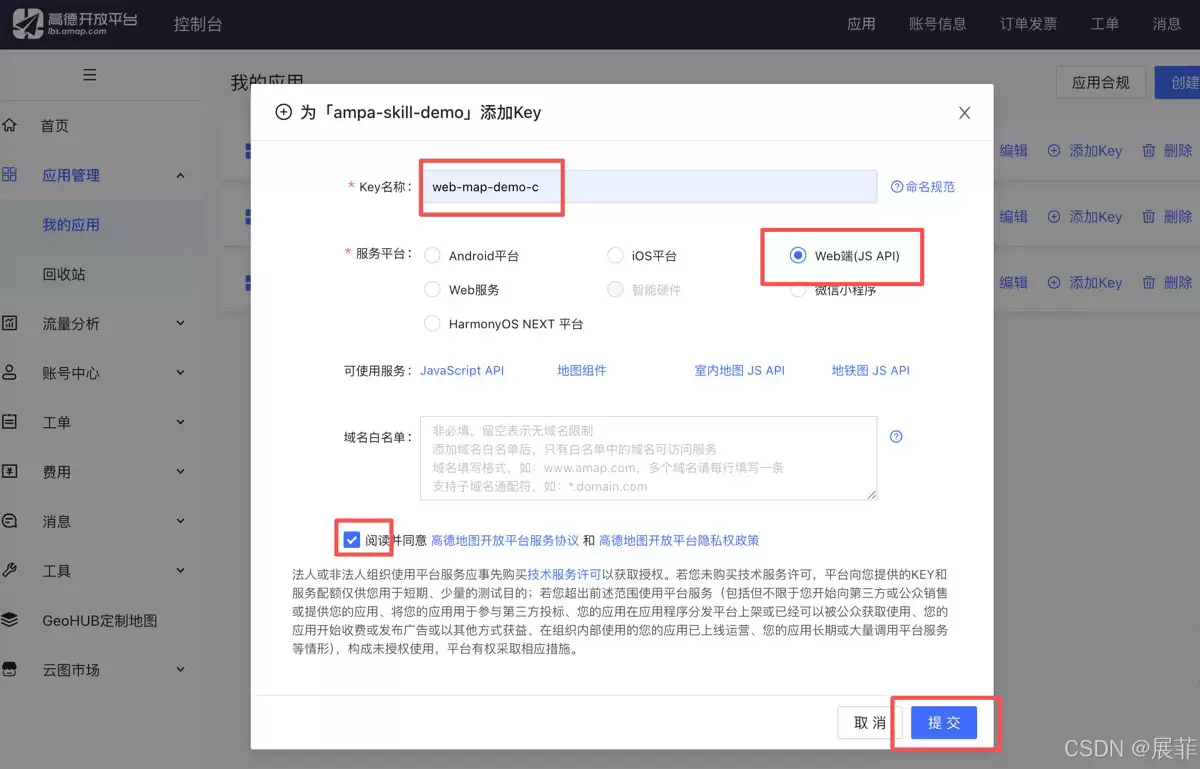Screen dimensions: 1200x769
Task: Select the 微信小程序 radio button
Action: [797, 290]
